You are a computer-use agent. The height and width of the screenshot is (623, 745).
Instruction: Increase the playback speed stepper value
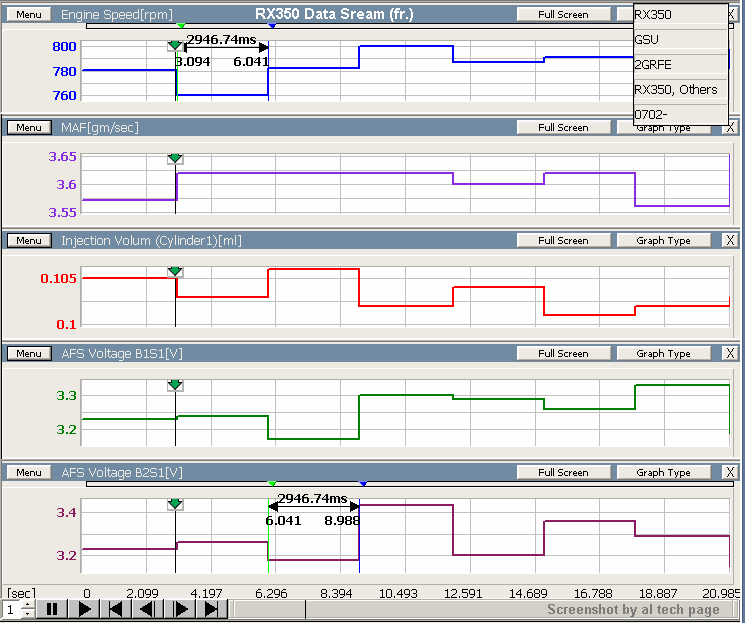click(27, 604)
